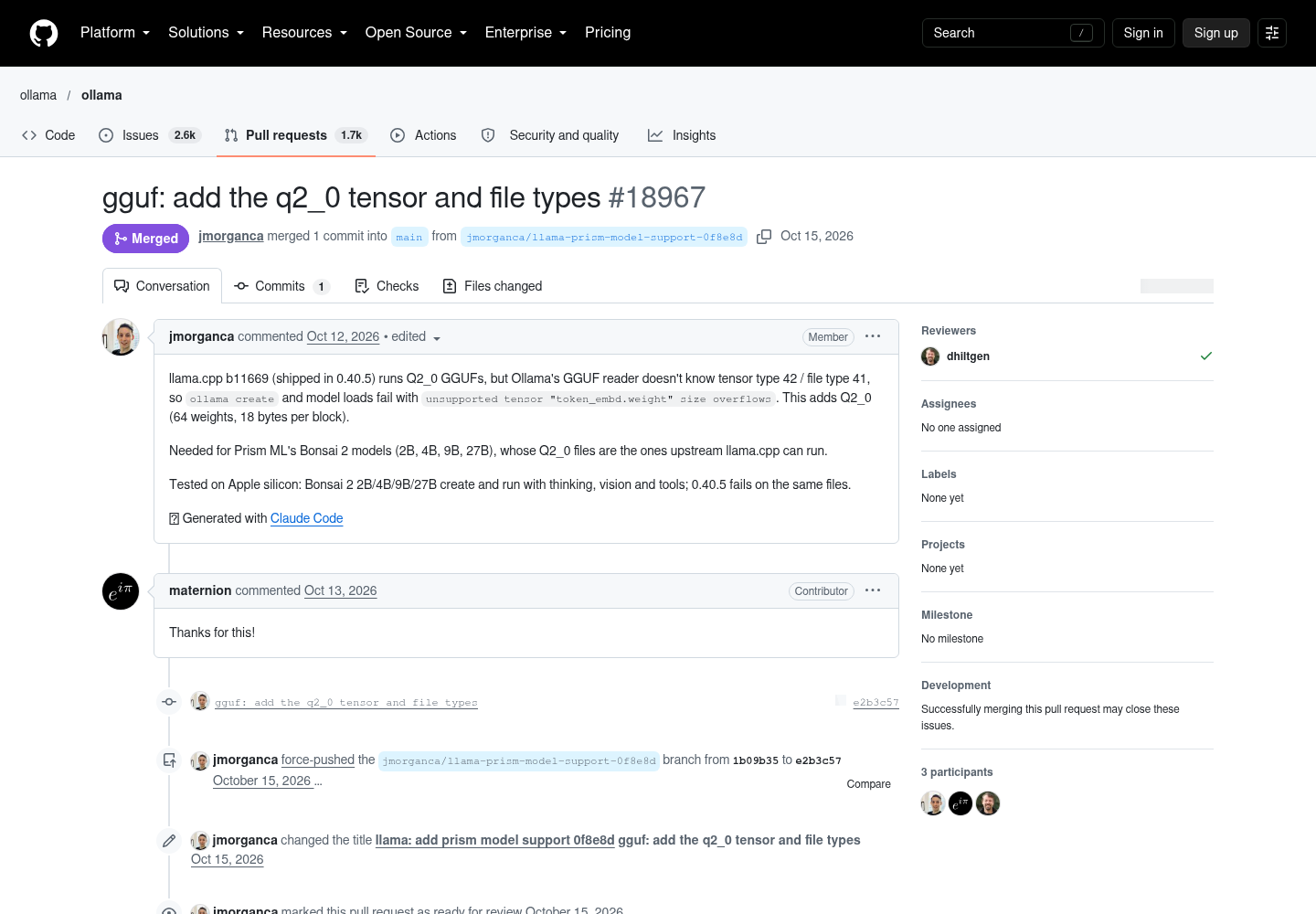The image size is (1316, 914).
Task: Expand the Open Source menu
Action: (416, 33)
